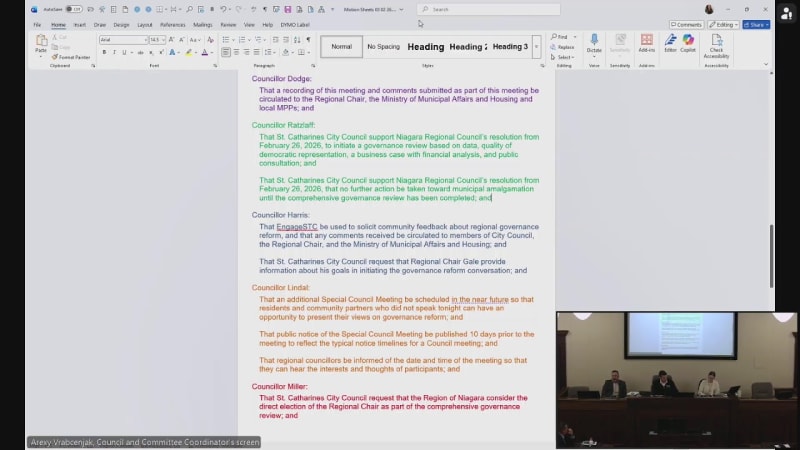
Task: Decrease paragraph indent
Action: (275, 40)
